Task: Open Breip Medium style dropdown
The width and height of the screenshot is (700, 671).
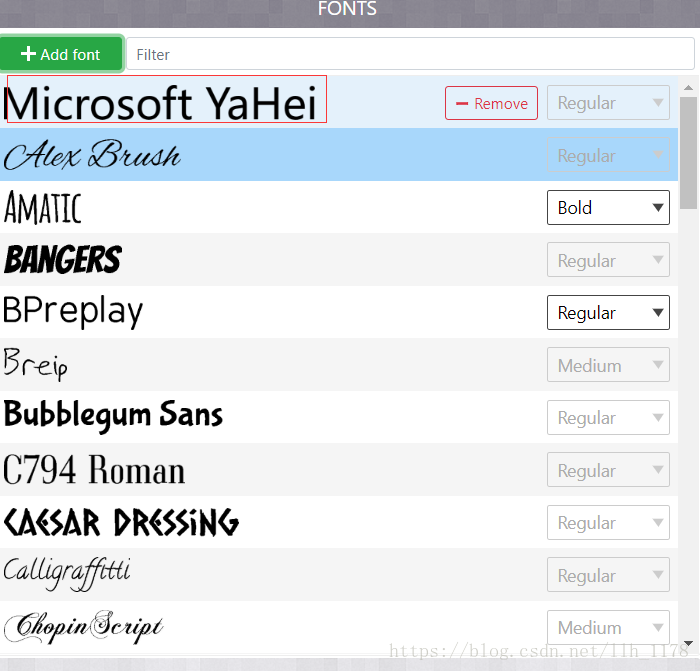Action: pyautogui.click(x=608, y=365)
